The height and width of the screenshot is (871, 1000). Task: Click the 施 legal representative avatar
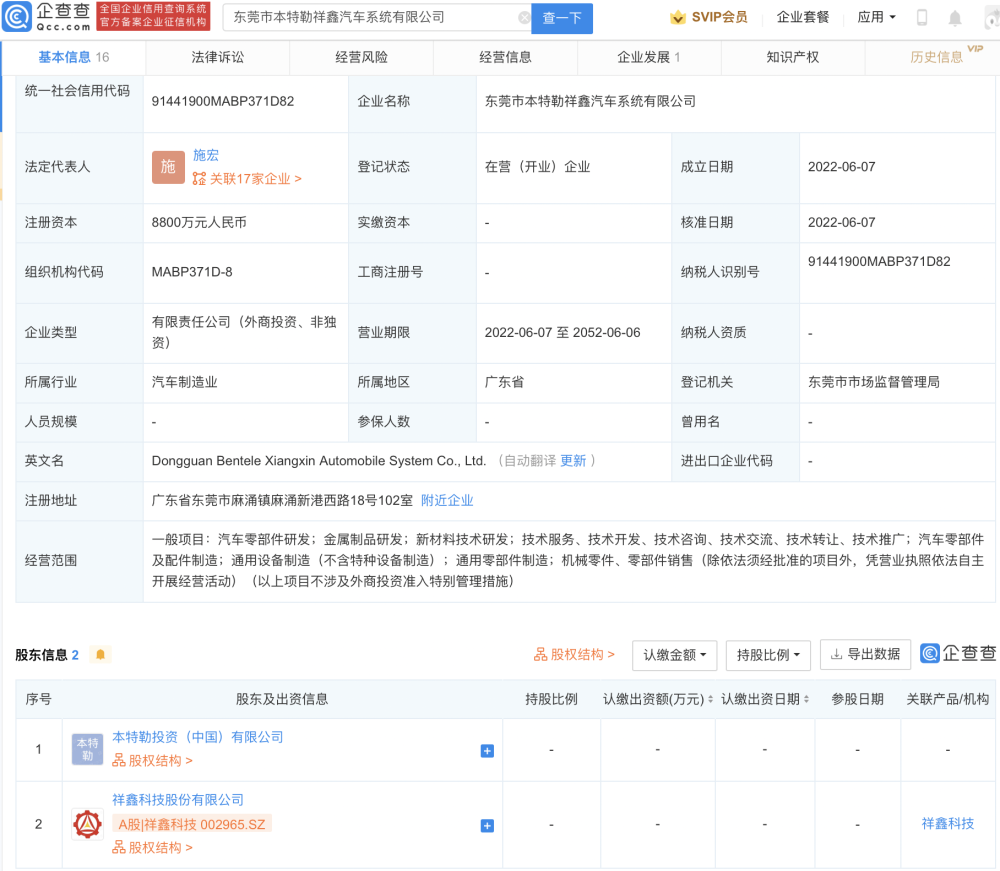[x=168, y=167]
